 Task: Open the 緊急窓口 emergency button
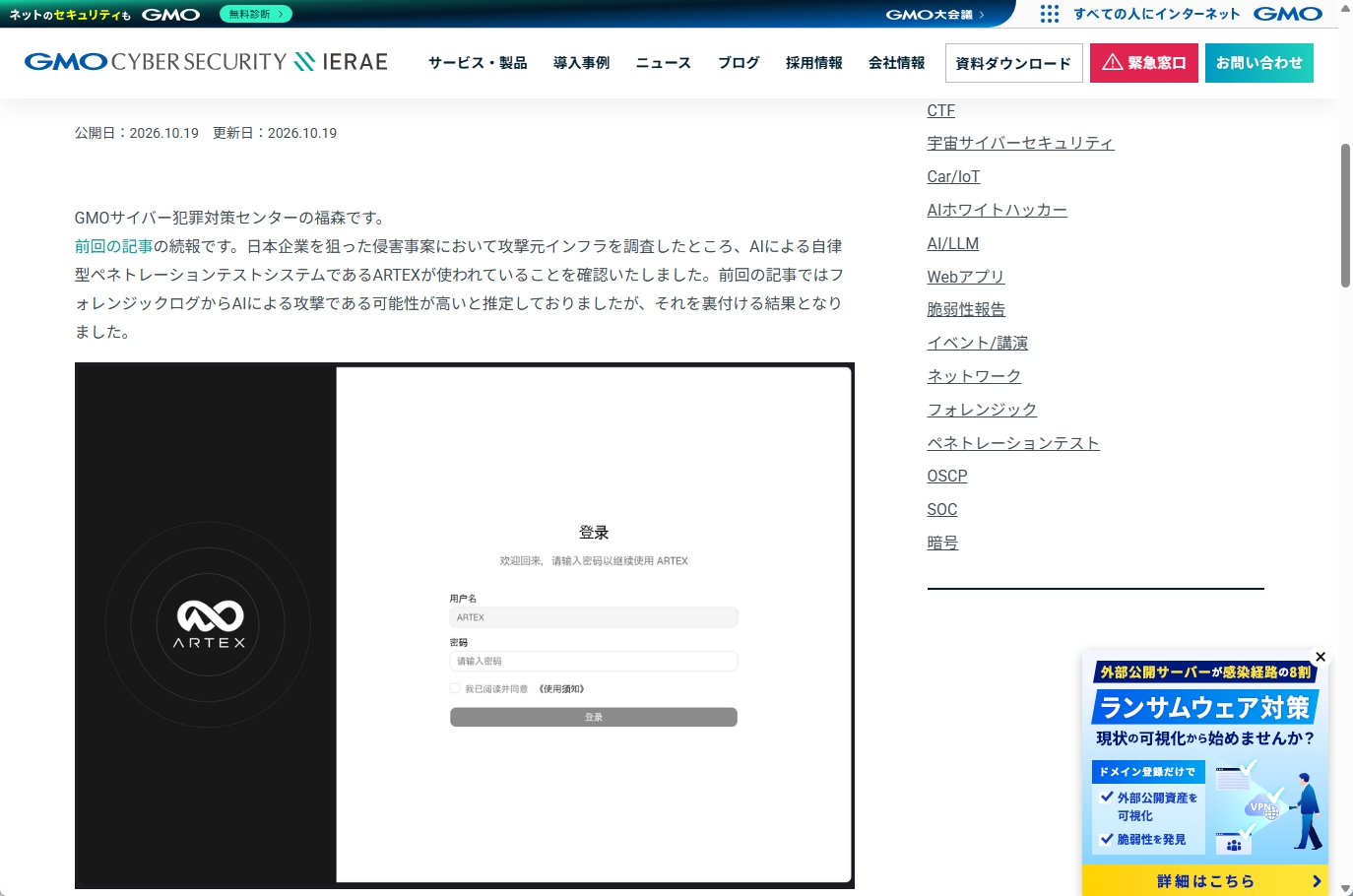click(1144, 63)
